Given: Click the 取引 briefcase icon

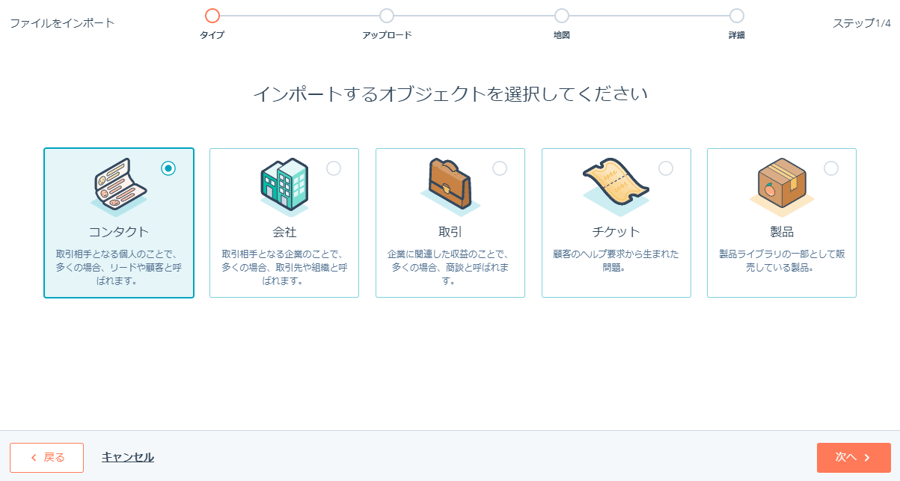Looking at the screenshot, I should coord(449,186).
